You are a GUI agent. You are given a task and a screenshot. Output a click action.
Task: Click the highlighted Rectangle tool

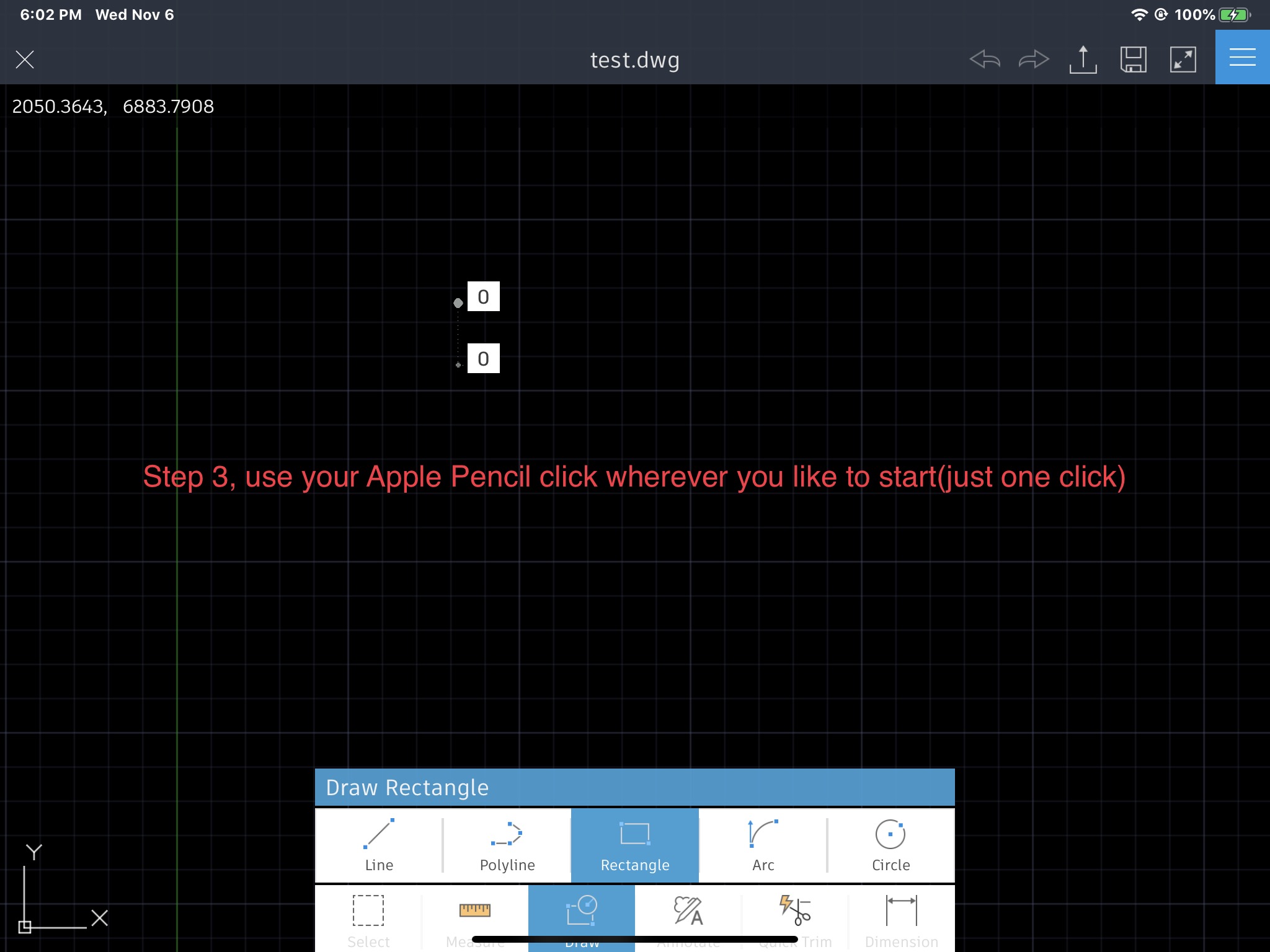click(634, 845)
